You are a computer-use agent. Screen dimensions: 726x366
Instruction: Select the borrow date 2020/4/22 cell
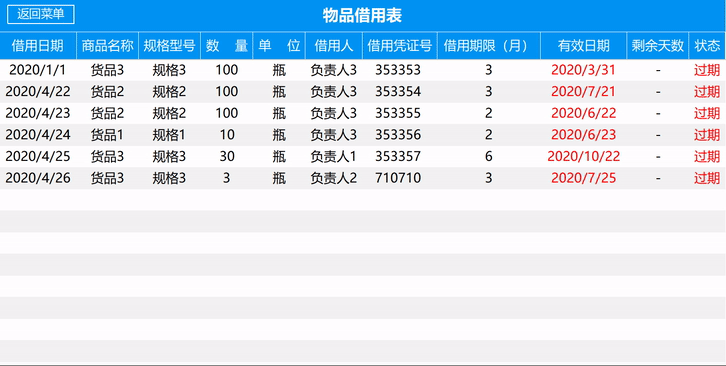pyautogui.click(x=38, y=91)
